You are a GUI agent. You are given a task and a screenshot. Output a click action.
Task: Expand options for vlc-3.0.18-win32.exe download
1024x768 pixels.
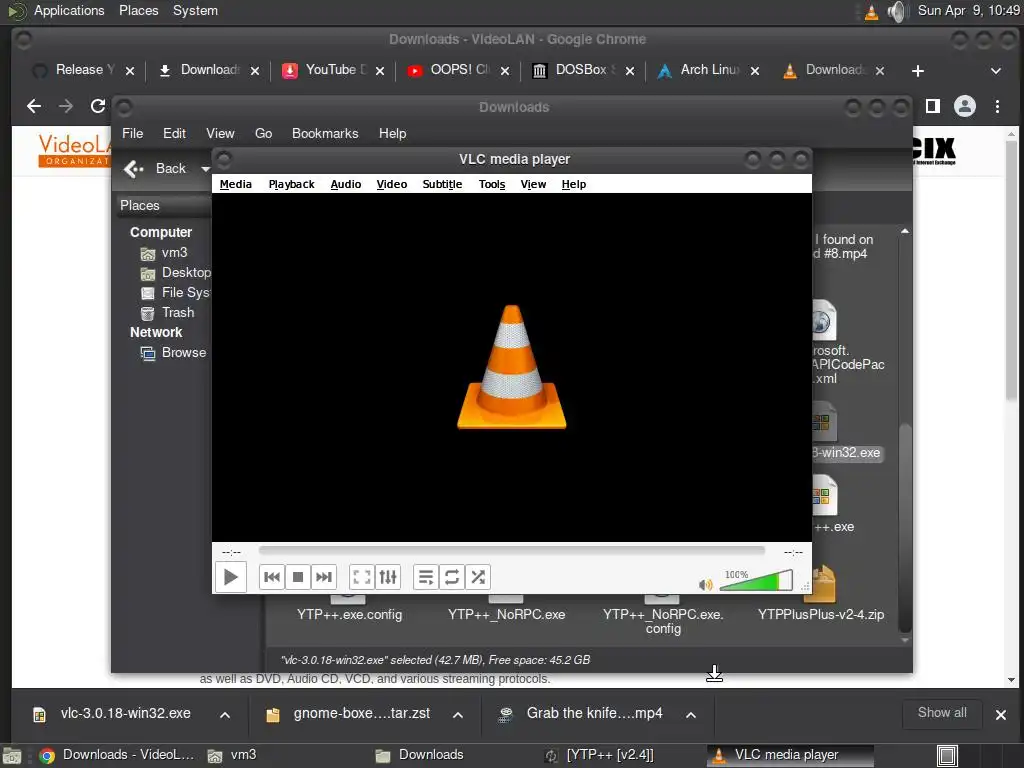point(225,714)
